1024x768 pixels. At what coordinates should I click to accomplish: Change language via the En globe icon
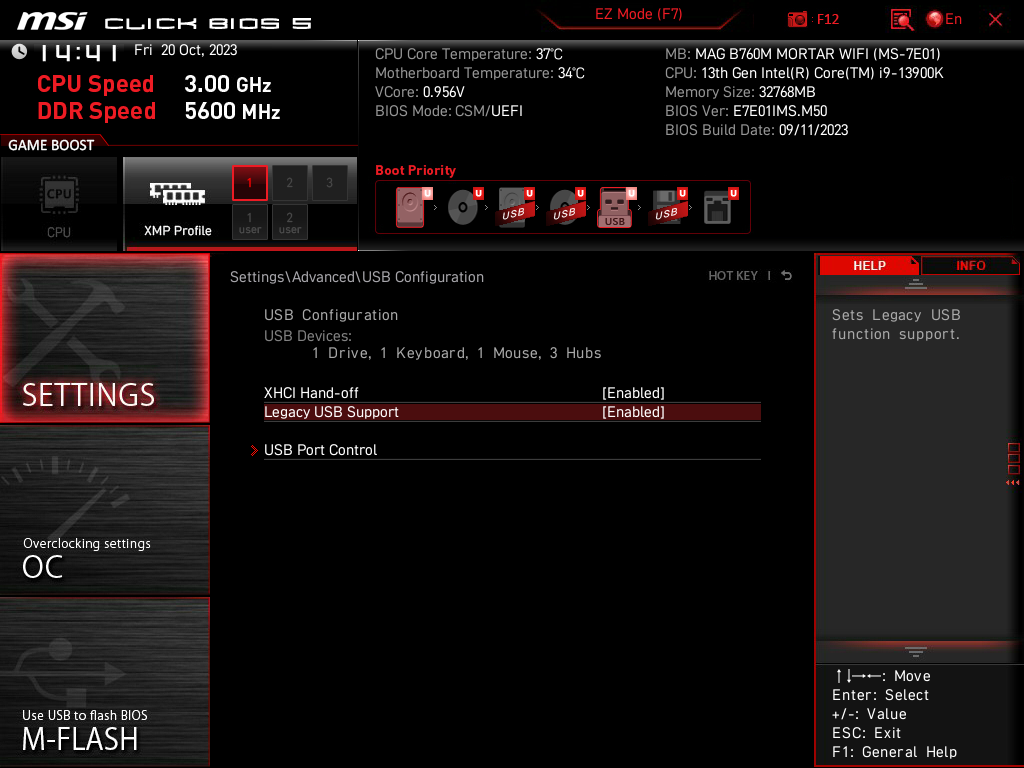click(944, 20)
